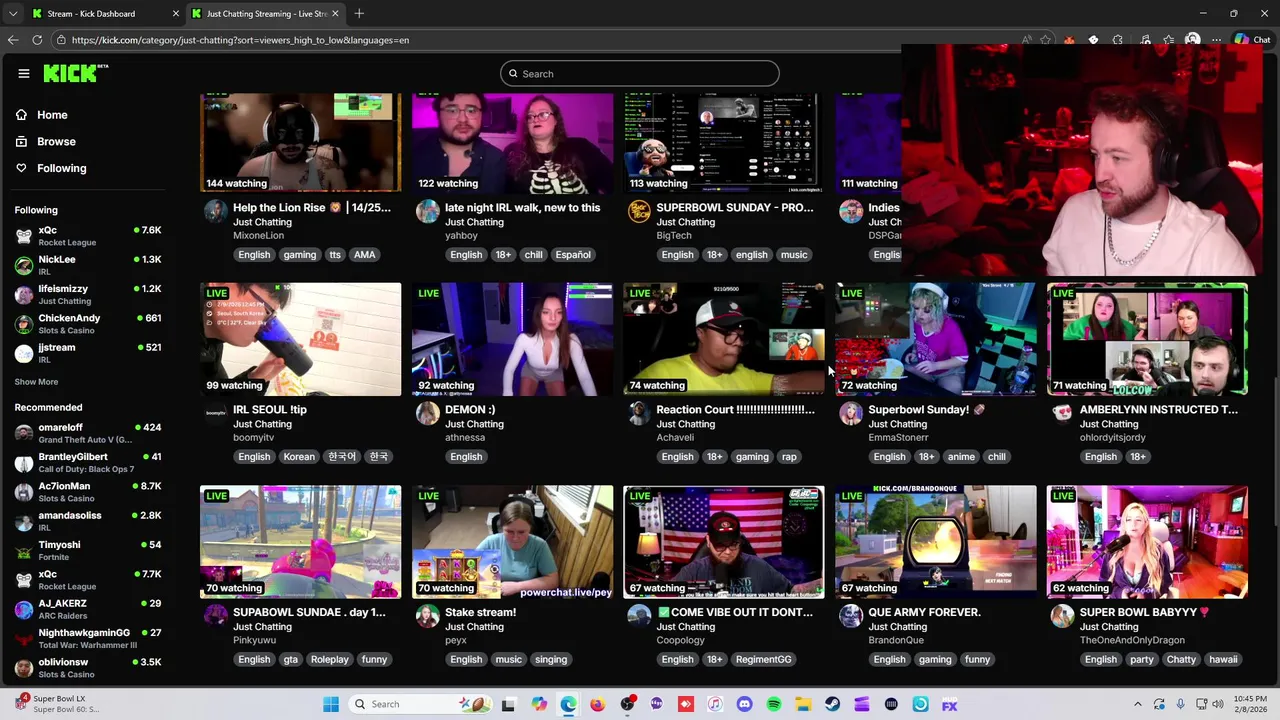
Task: Click TheOneAndOnlyDragon channel name link
Action: tap(1132, 640)
